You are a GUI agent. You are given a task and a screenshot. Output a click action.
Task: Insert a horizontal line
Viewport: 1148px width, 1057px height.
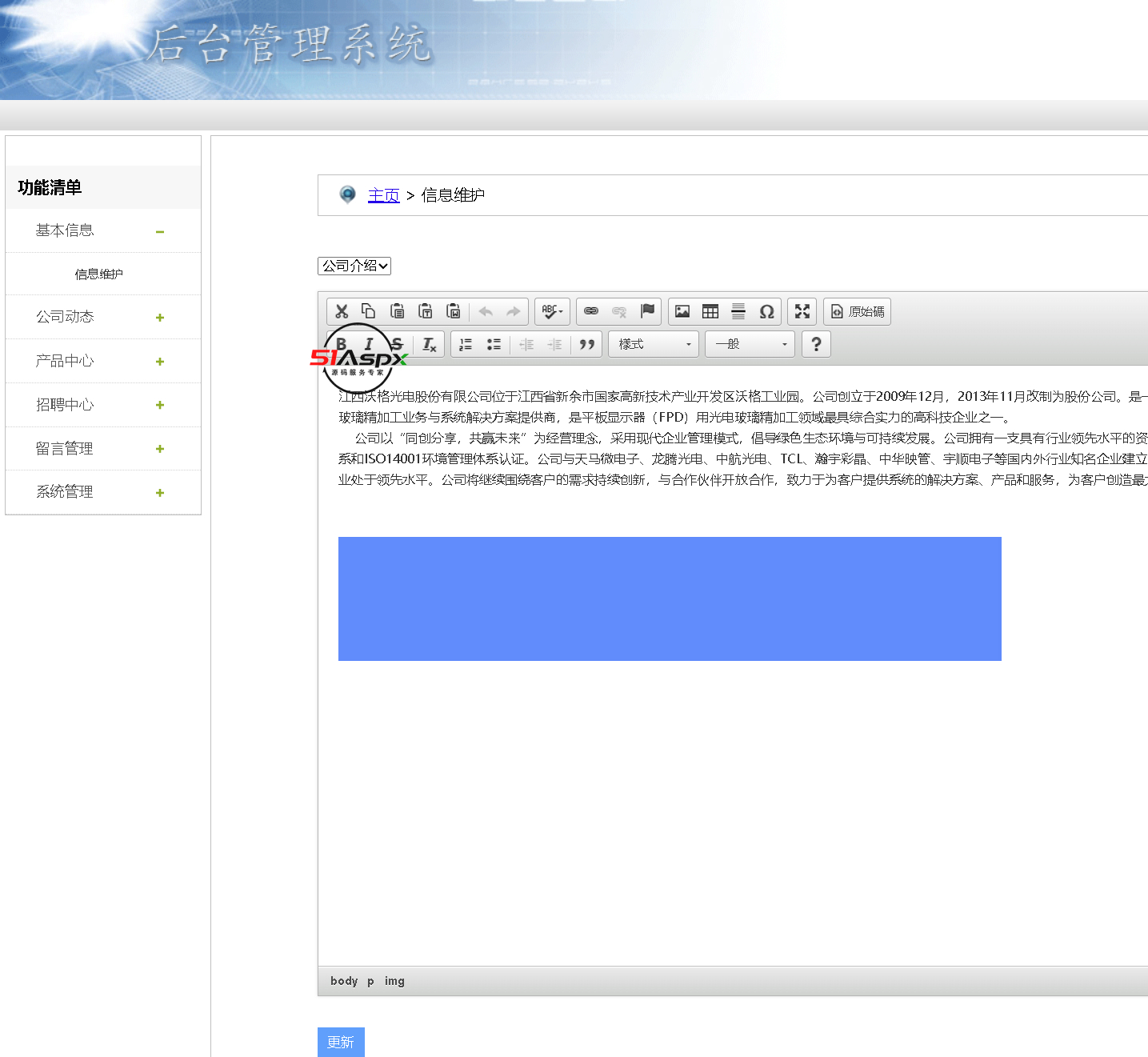point(738,311)
